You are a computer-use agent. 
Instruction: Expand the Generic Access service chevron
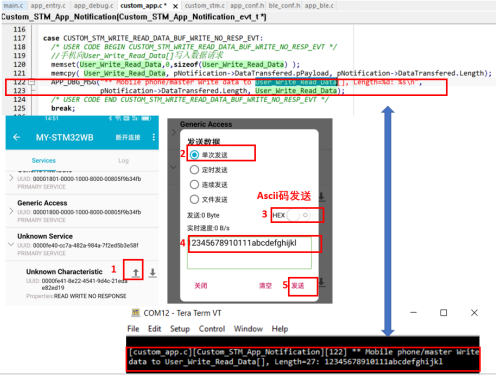tap(11, 211)
